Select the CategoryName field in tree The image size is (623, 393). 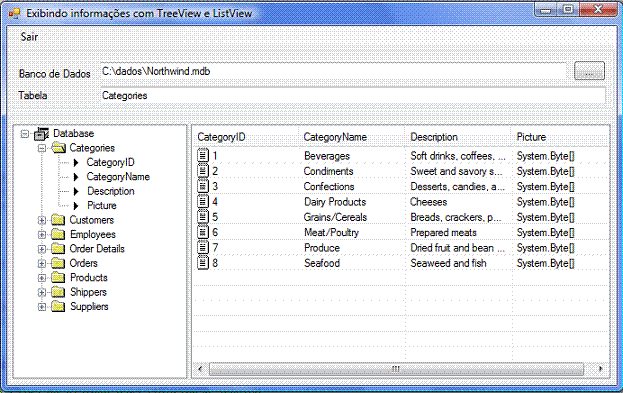[x=118, y=177]
